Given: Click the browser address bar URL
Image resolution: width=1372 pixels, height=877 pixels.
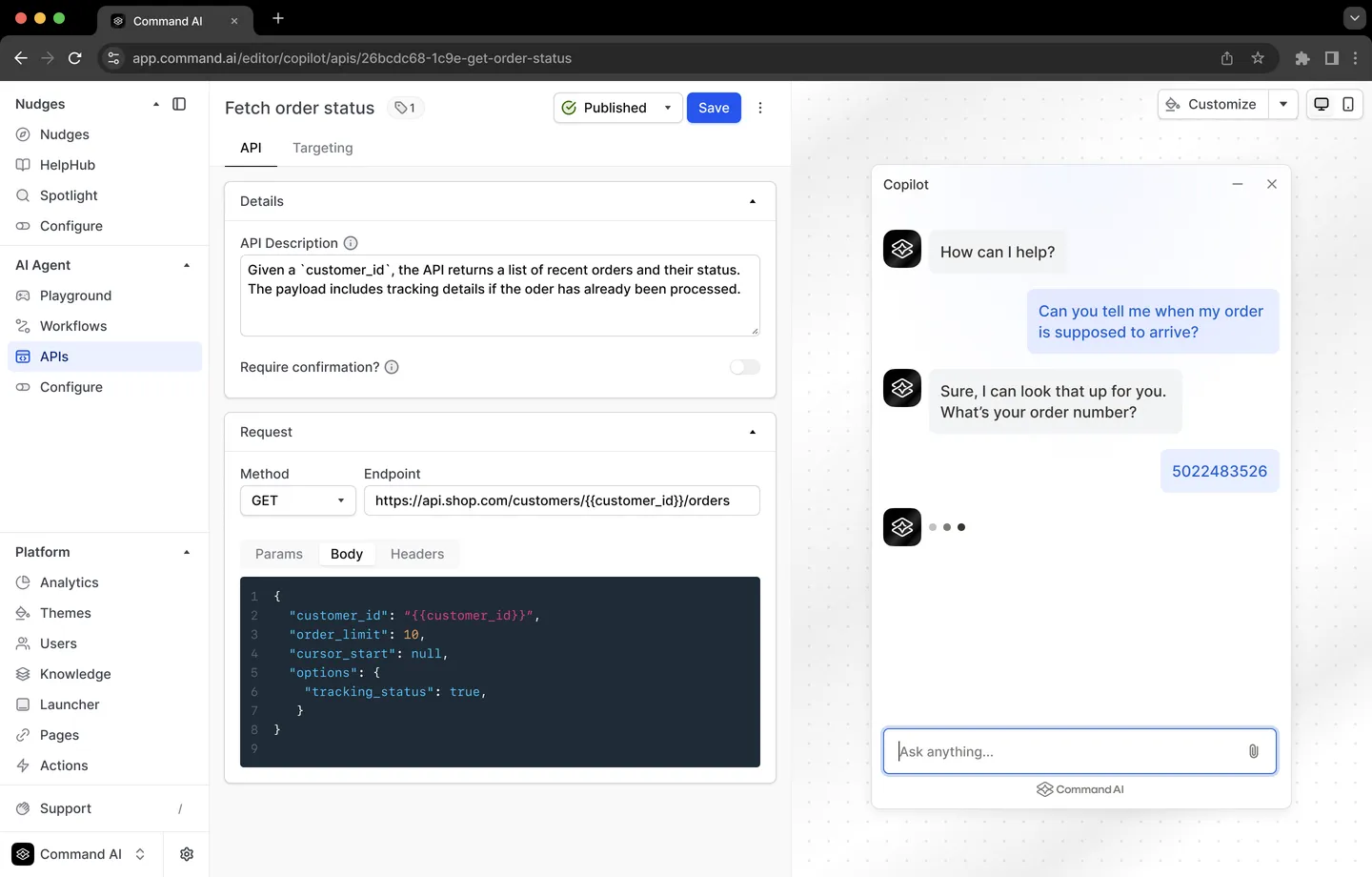Looking at the screenshot, I should [352, 58].
